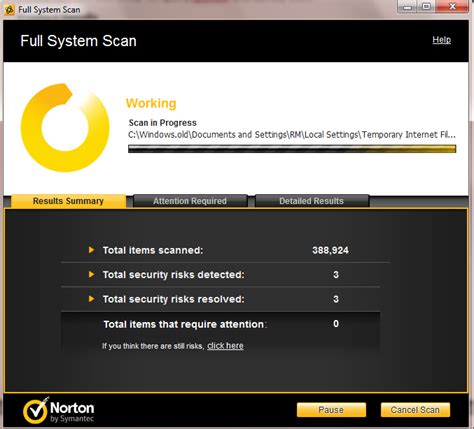The height and width of the screenshot is (429, 474).
Task: Expand Total security risks resolved arrow
Action: tap(91, 299)
